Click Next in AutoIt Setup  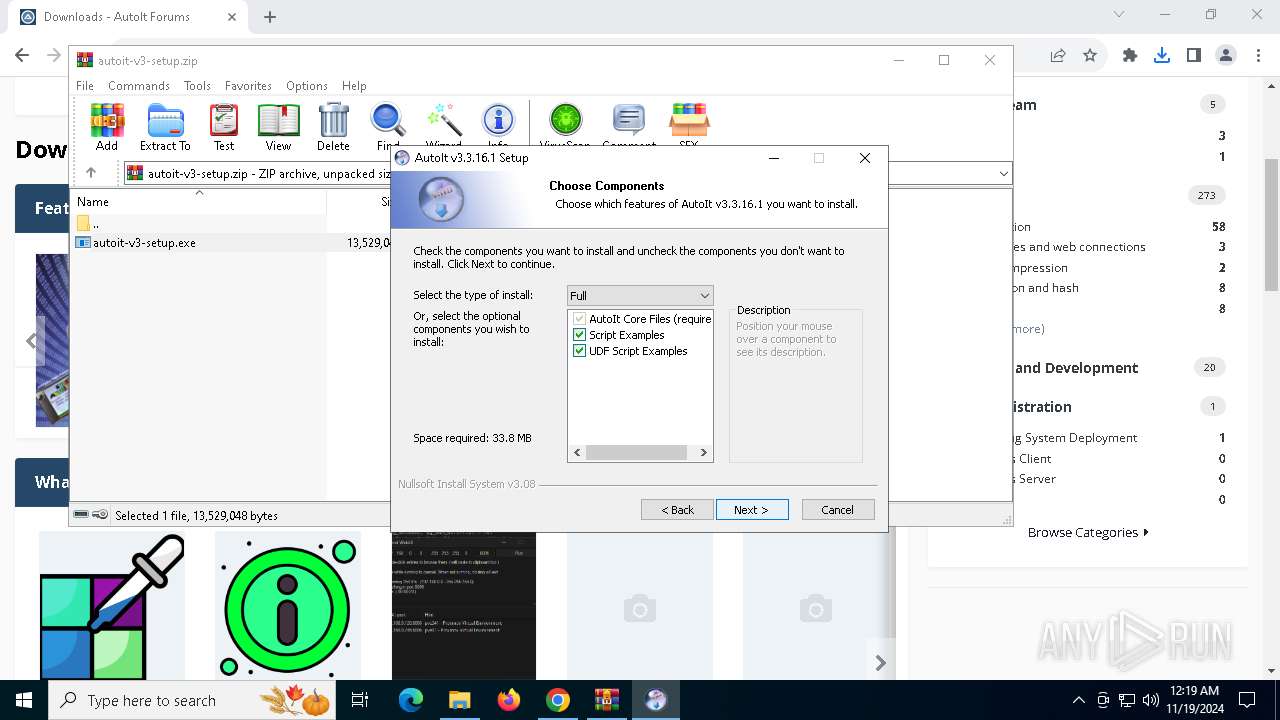coord(752,510)
